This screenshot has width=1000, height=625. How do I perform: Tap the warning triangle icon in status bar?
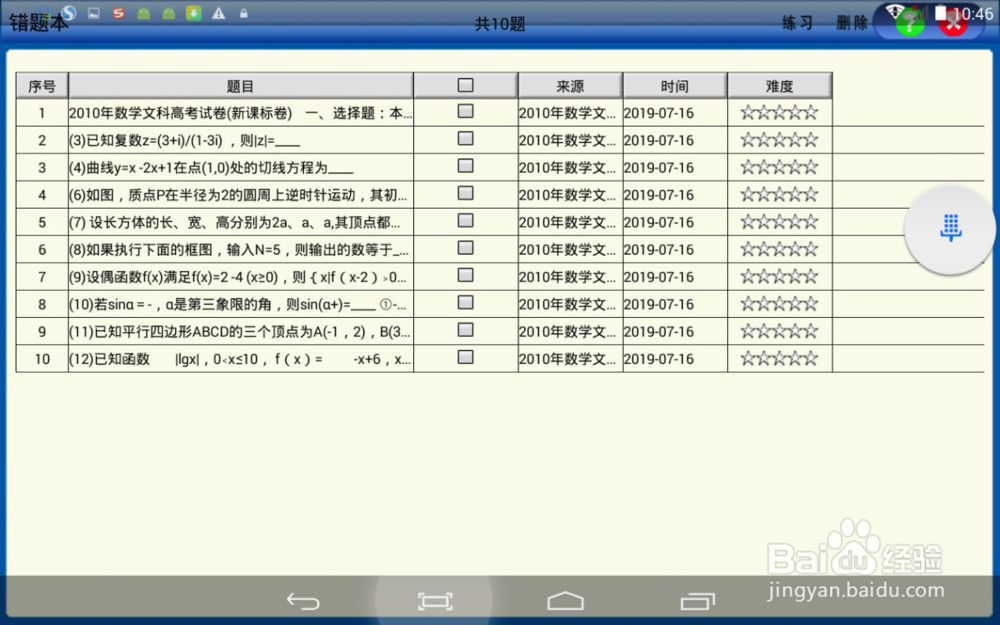pyautogui.click(x=218, y=14)
